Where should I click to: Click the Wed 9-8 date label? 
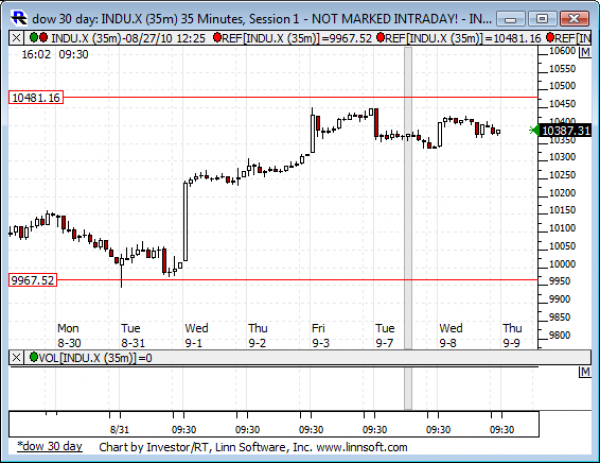tap(451, 335)
